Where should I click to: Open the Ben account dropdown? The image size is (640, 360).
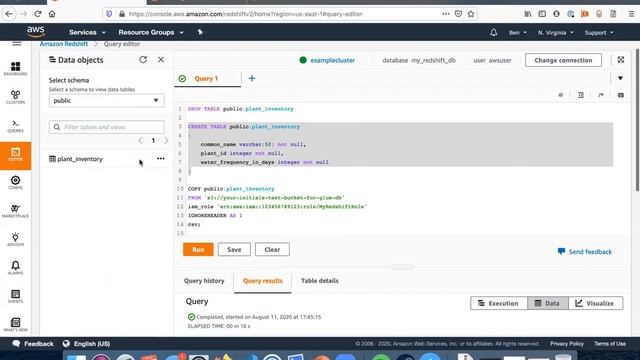coord(518,32)
